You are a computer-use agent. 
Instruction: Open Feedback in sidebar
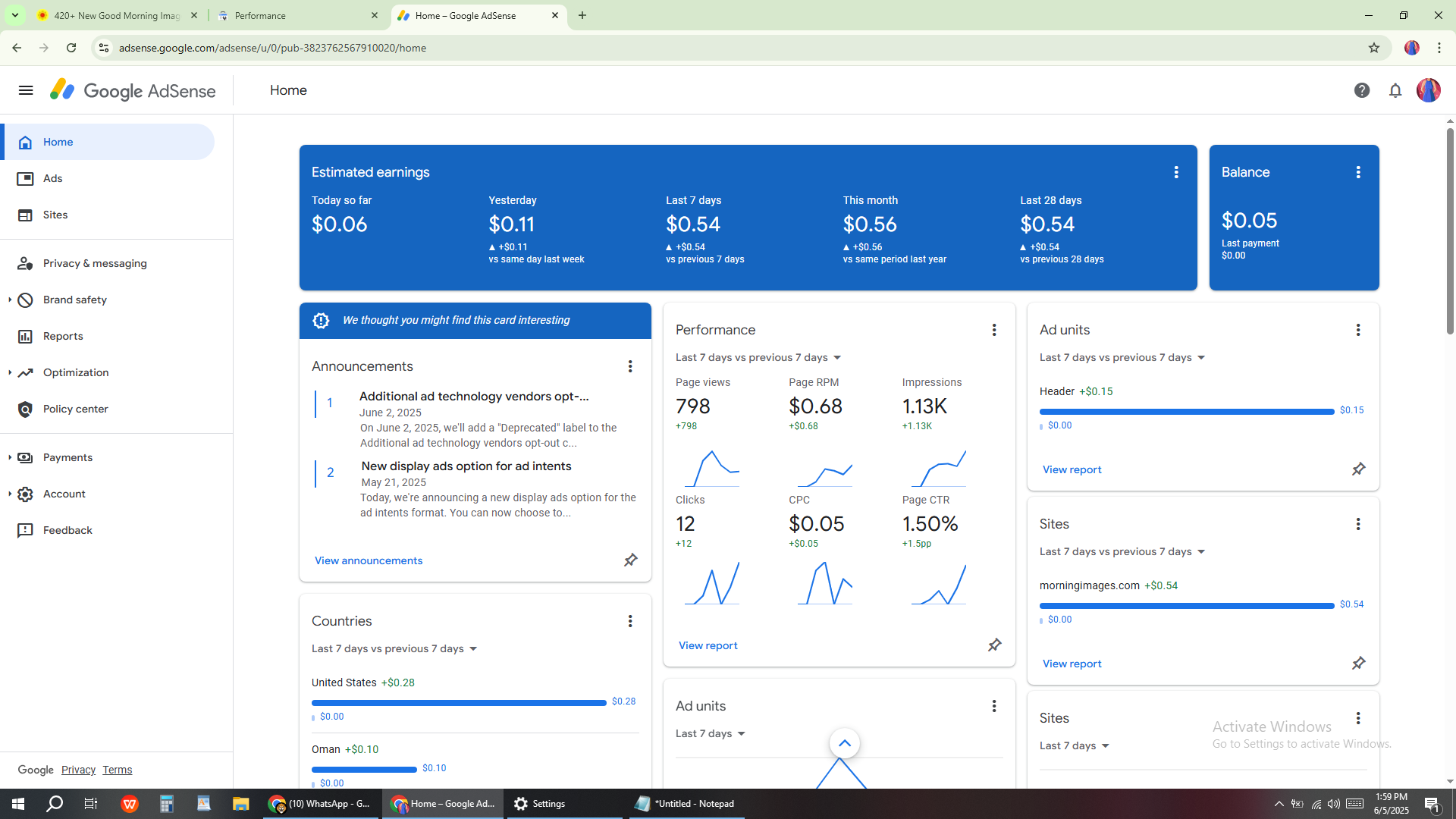coord(108,530)
